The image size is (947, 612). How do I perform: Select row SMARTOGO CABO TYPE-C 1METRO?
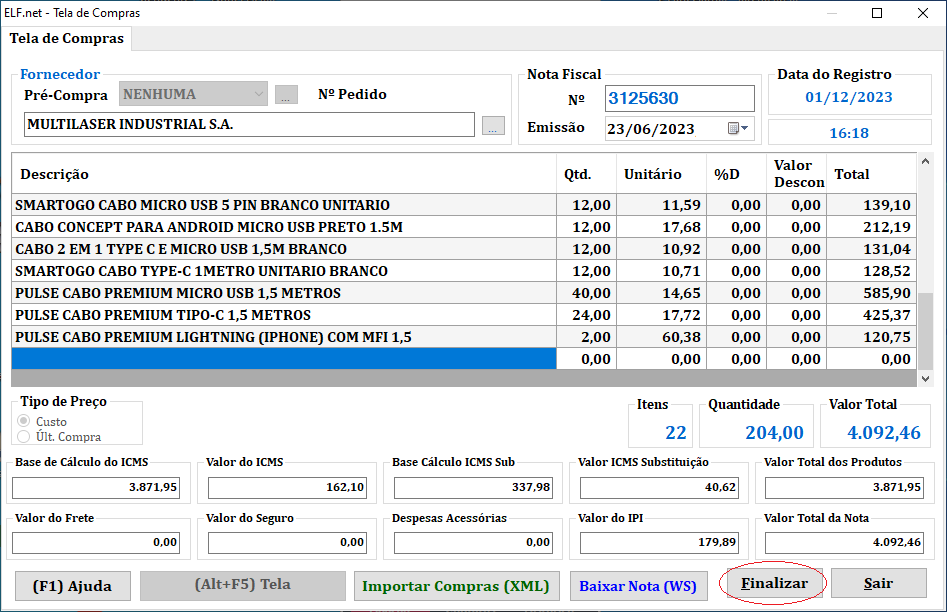click(464, 271)
